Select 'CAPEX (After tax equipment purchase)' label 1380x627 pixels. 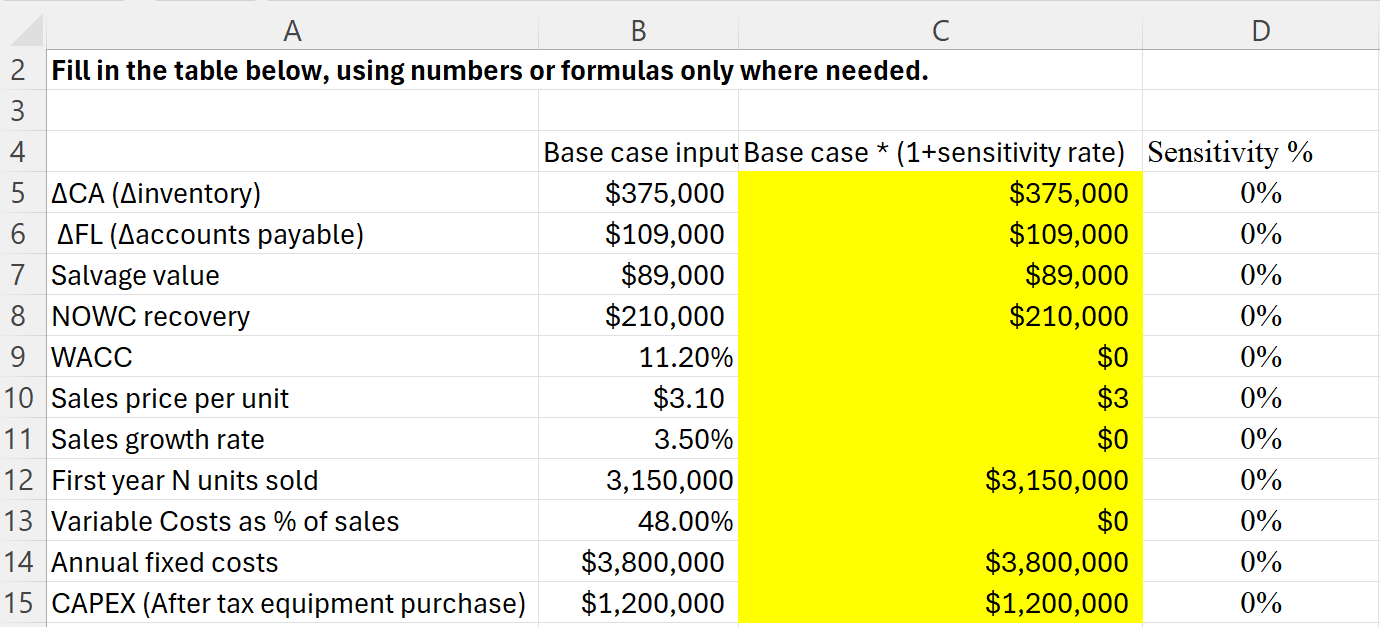tap(292, 603)
